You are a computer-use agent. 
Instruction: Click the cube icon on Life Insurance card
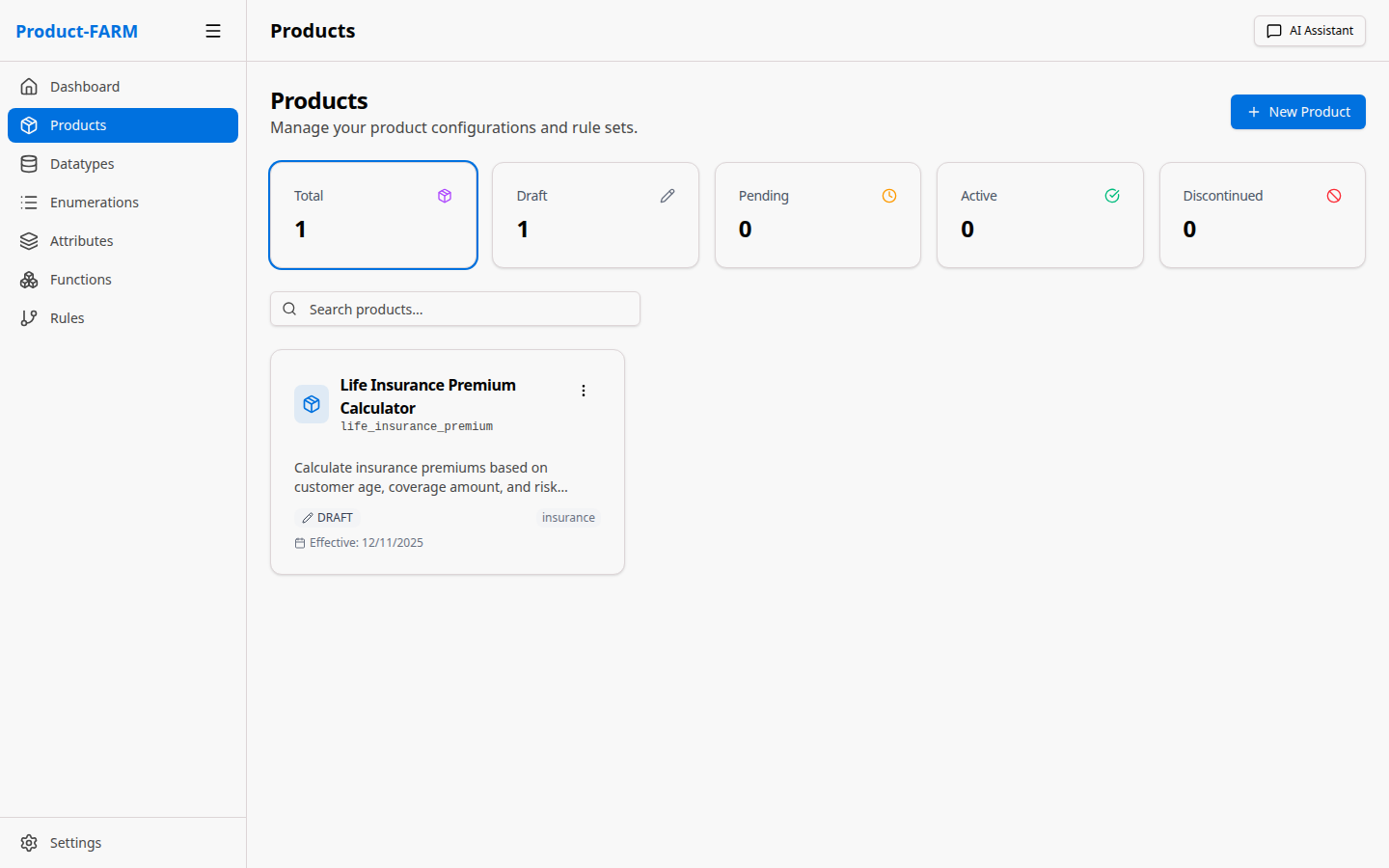(x=311, y=403)
